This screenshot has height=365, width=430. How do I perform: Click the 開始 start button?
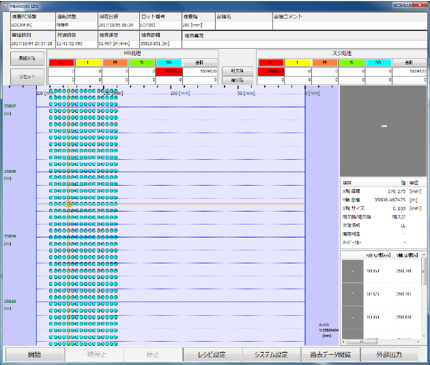click(35, 355)
